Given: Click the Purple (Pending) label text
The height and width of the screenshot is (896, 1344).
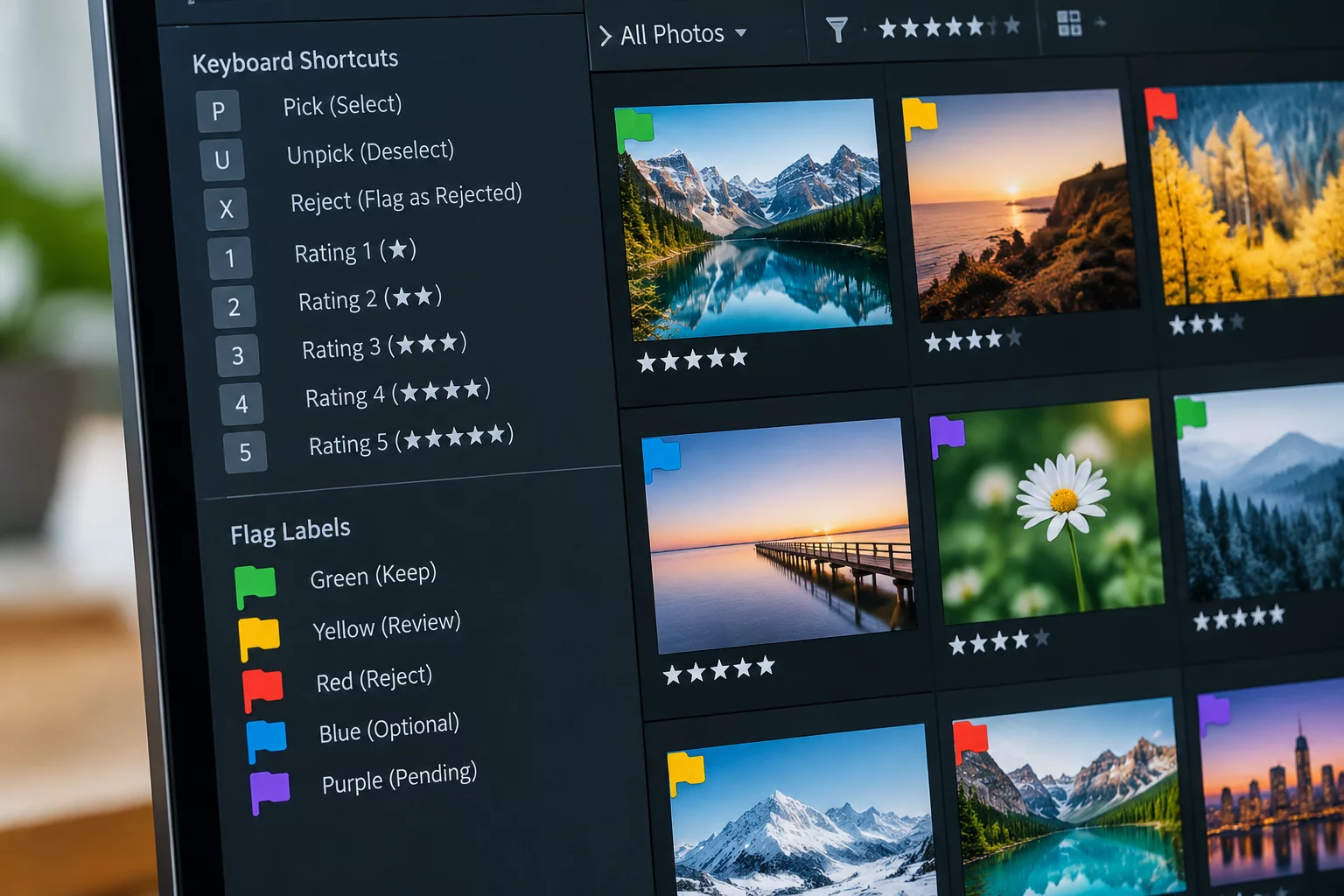Looking at the screenshot, I should tap(399, 779).
